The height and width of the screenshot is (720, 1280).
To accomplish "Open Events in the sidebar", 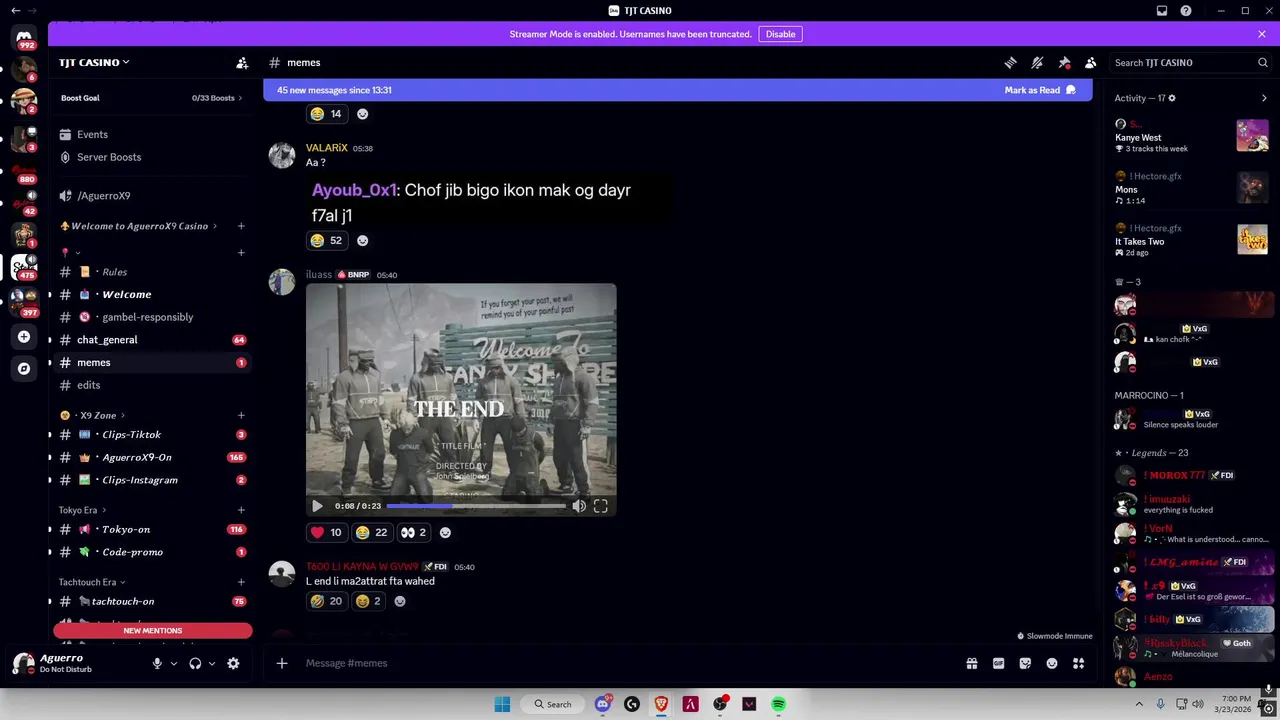I will click(151, 134).
